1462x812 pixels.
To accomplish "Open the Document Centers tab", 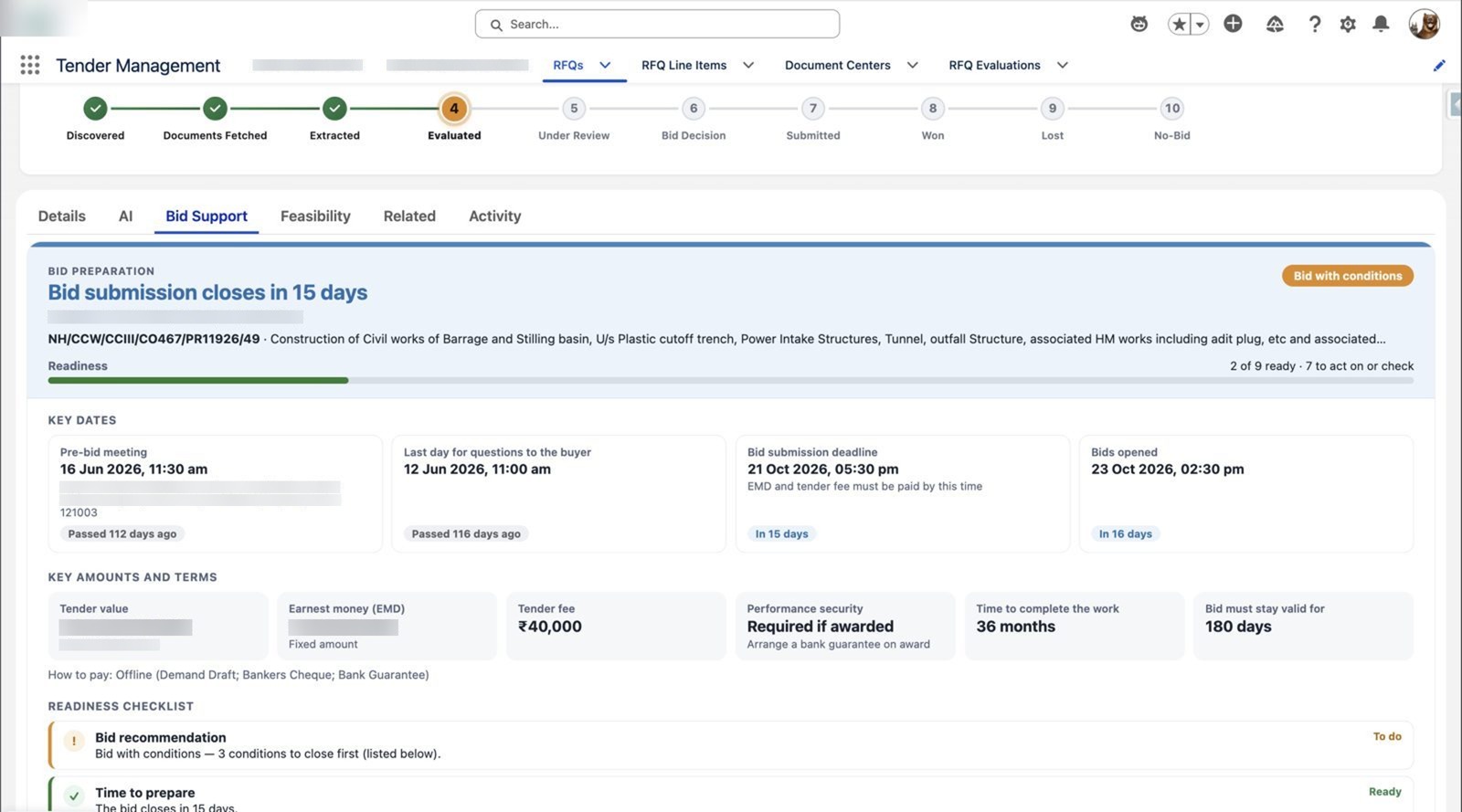I will (837, 65).
